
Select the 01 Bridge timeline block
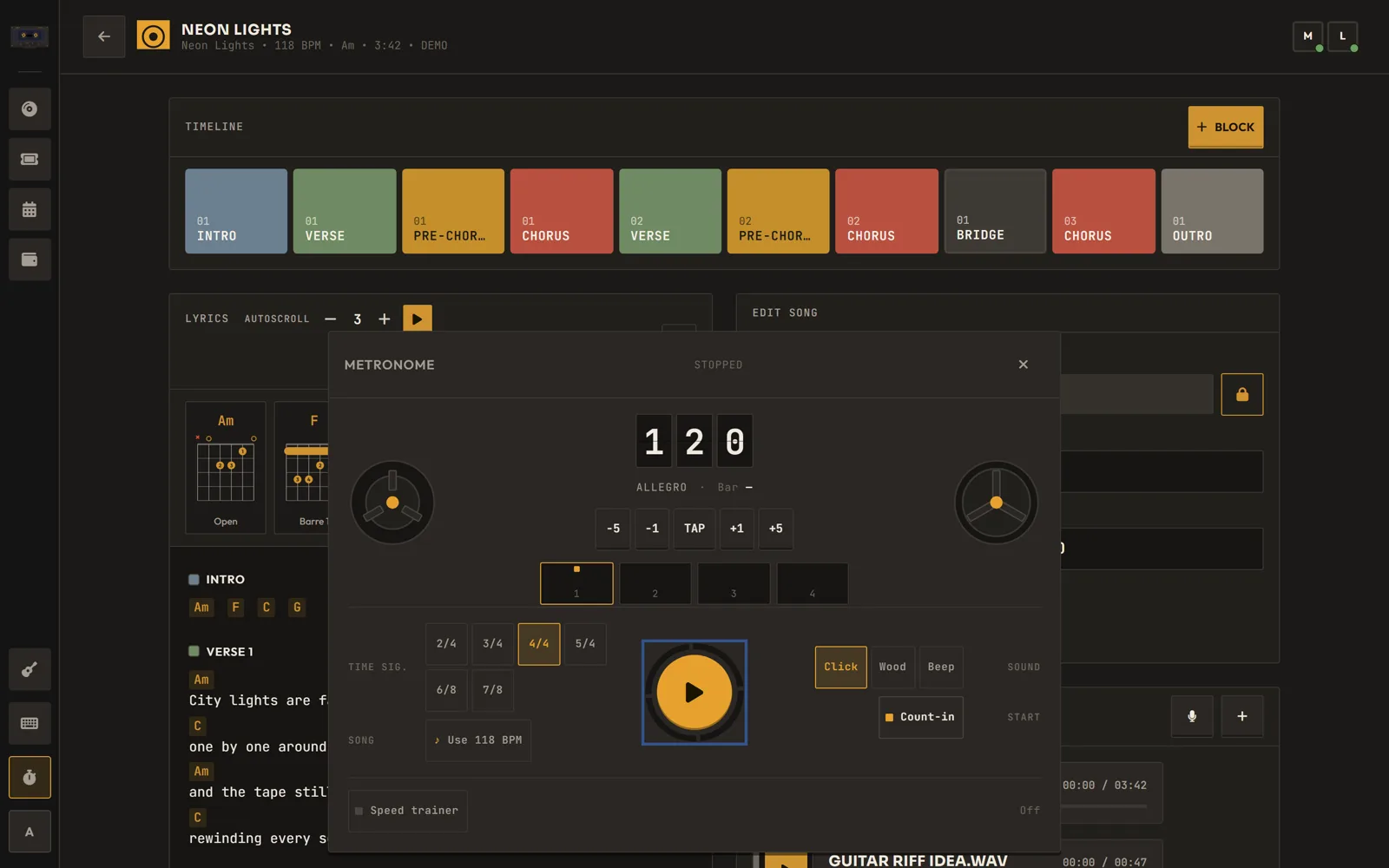(995, 211)
